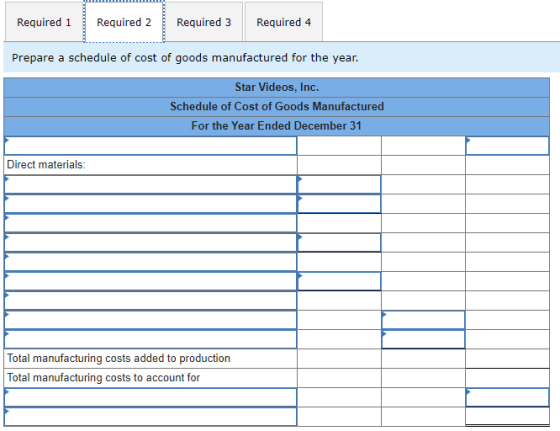Switch to the Required 1 tab
The image size is (560, 431).
coord(44,22)
